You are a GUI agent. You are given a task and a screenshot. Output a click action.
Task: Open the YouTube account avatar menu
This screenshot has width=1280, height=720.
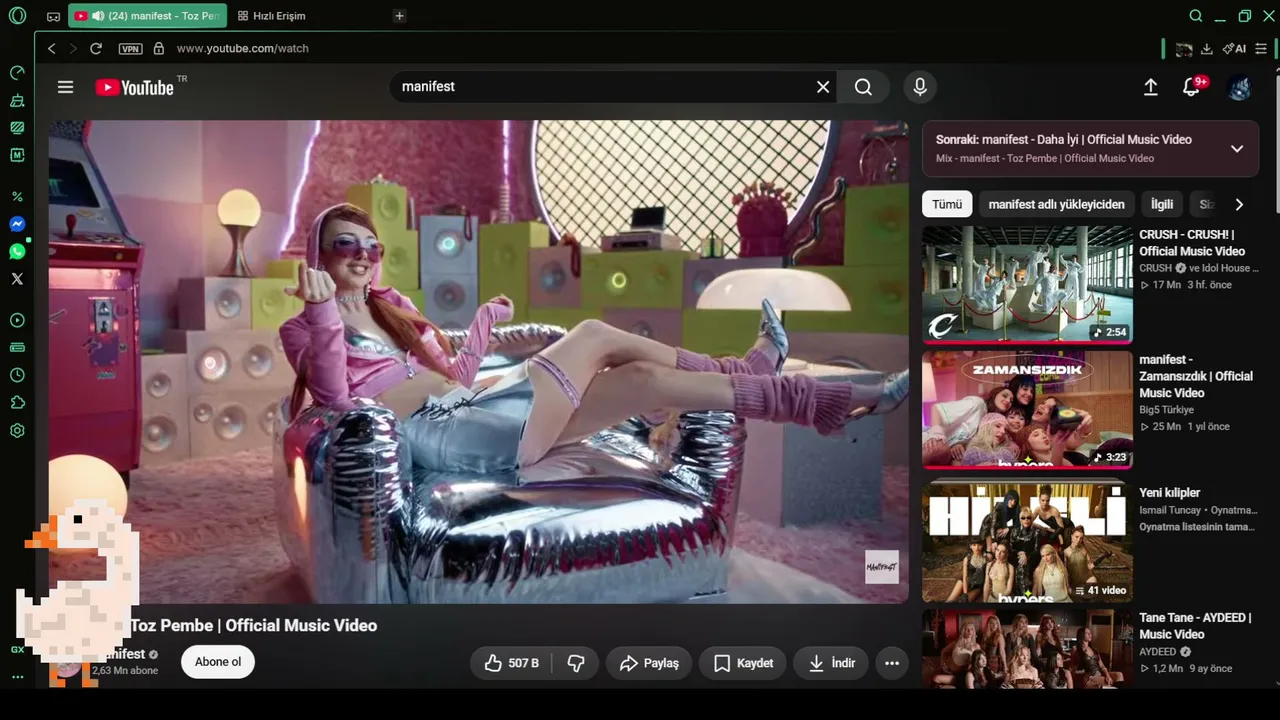tap(1240, 87)
